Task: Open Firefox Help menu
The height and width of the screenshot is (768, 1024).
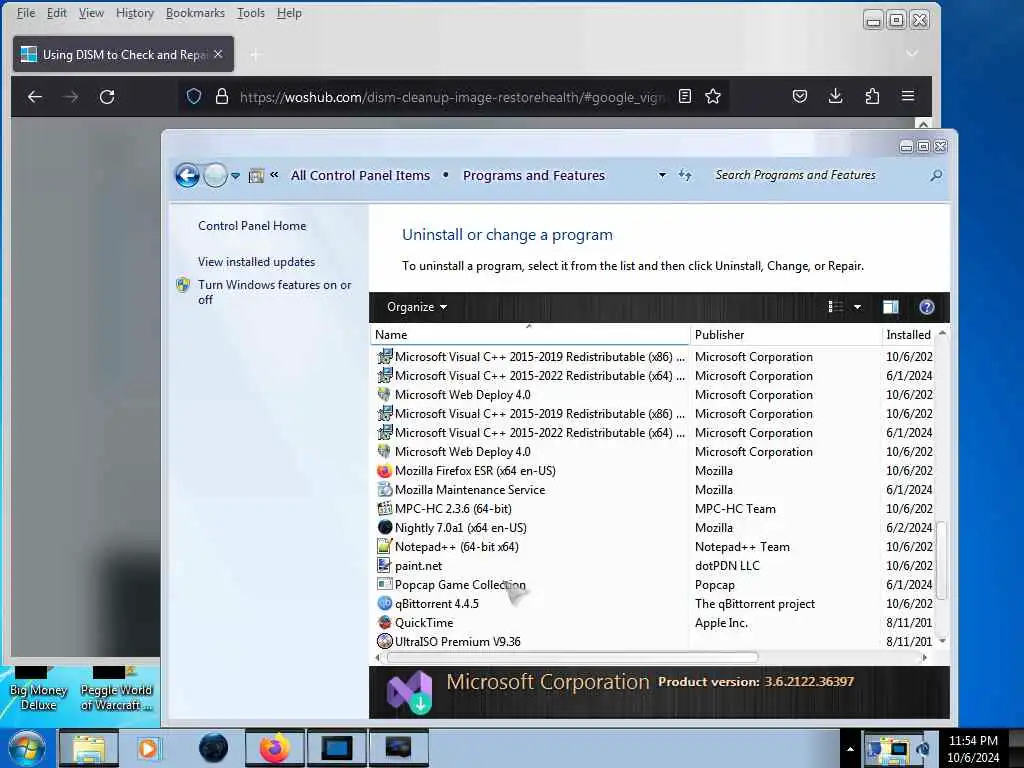Action: click(x=289, y=13)
